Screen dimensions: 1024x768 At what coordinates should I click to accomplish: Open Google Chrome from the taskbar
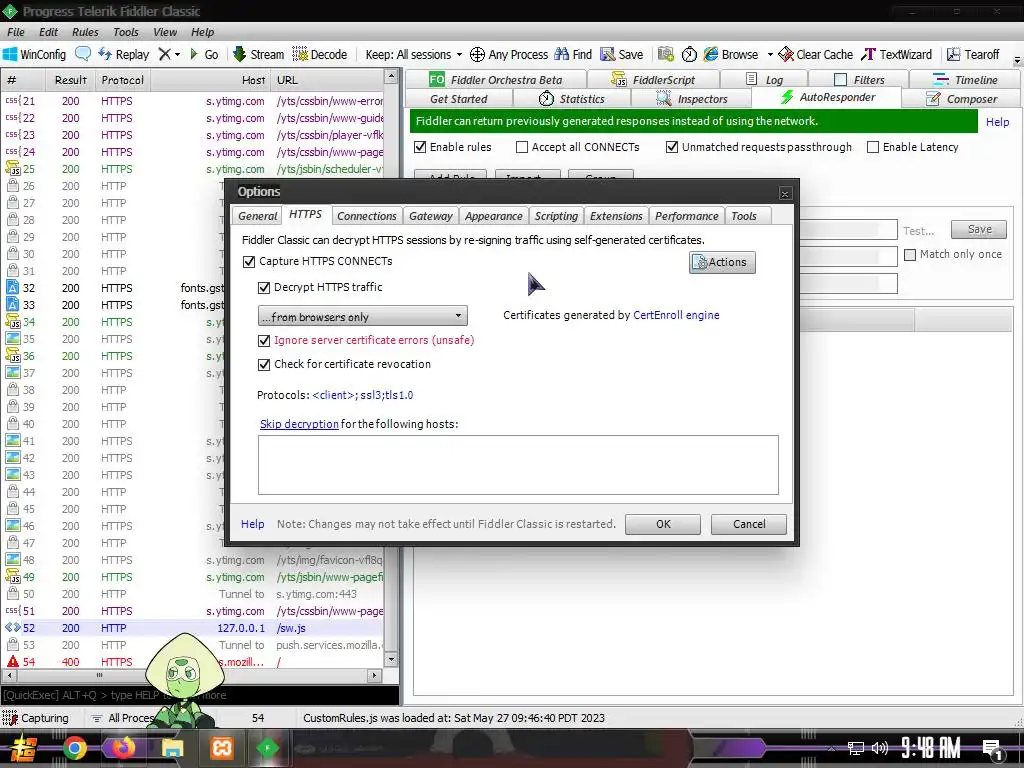click(x=74, y=748)
